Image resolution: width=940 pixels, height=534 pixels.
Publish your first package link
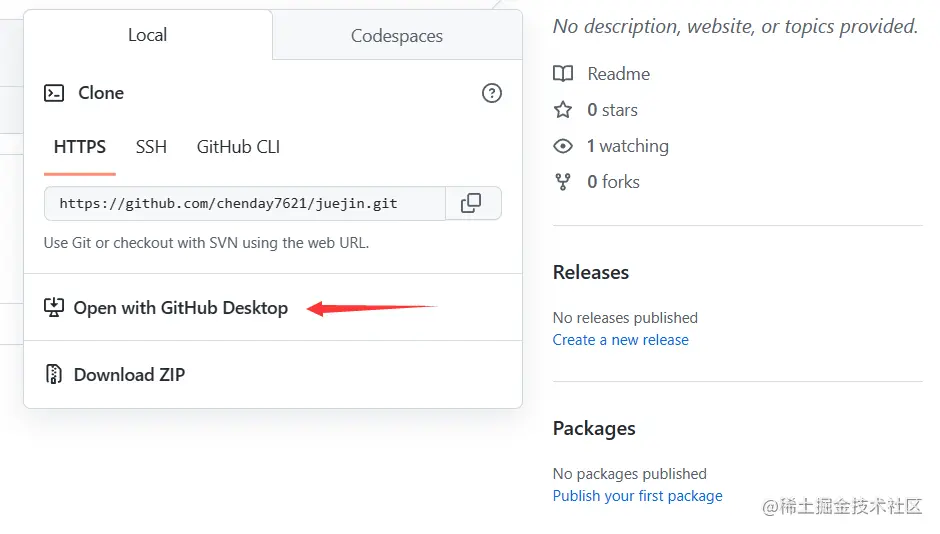click(637, 496)
